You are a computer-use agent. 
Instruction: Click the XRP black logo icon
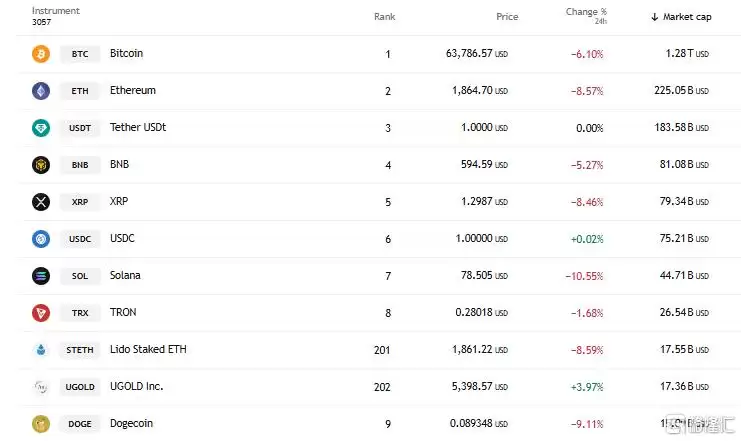pos(41,202)
